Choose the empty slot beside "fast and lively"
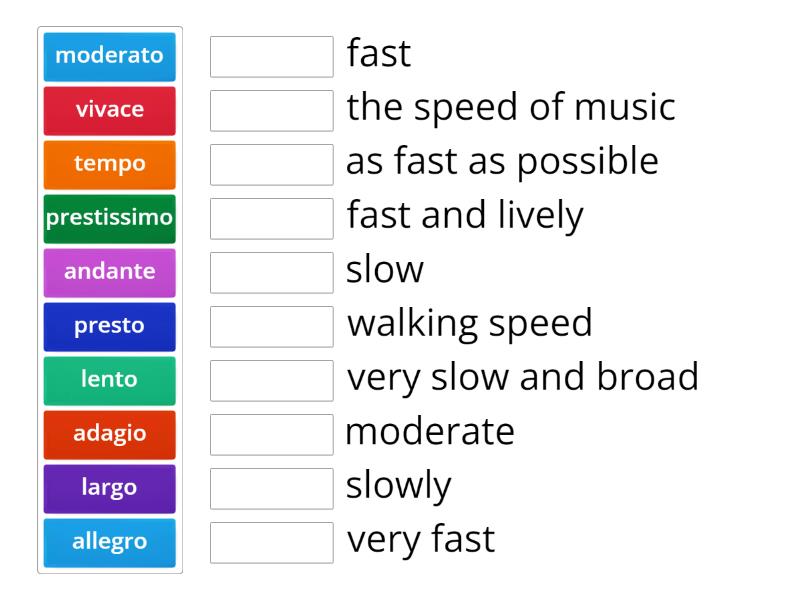Viewport: 800px width, 600px height. (x=272, y=219)
